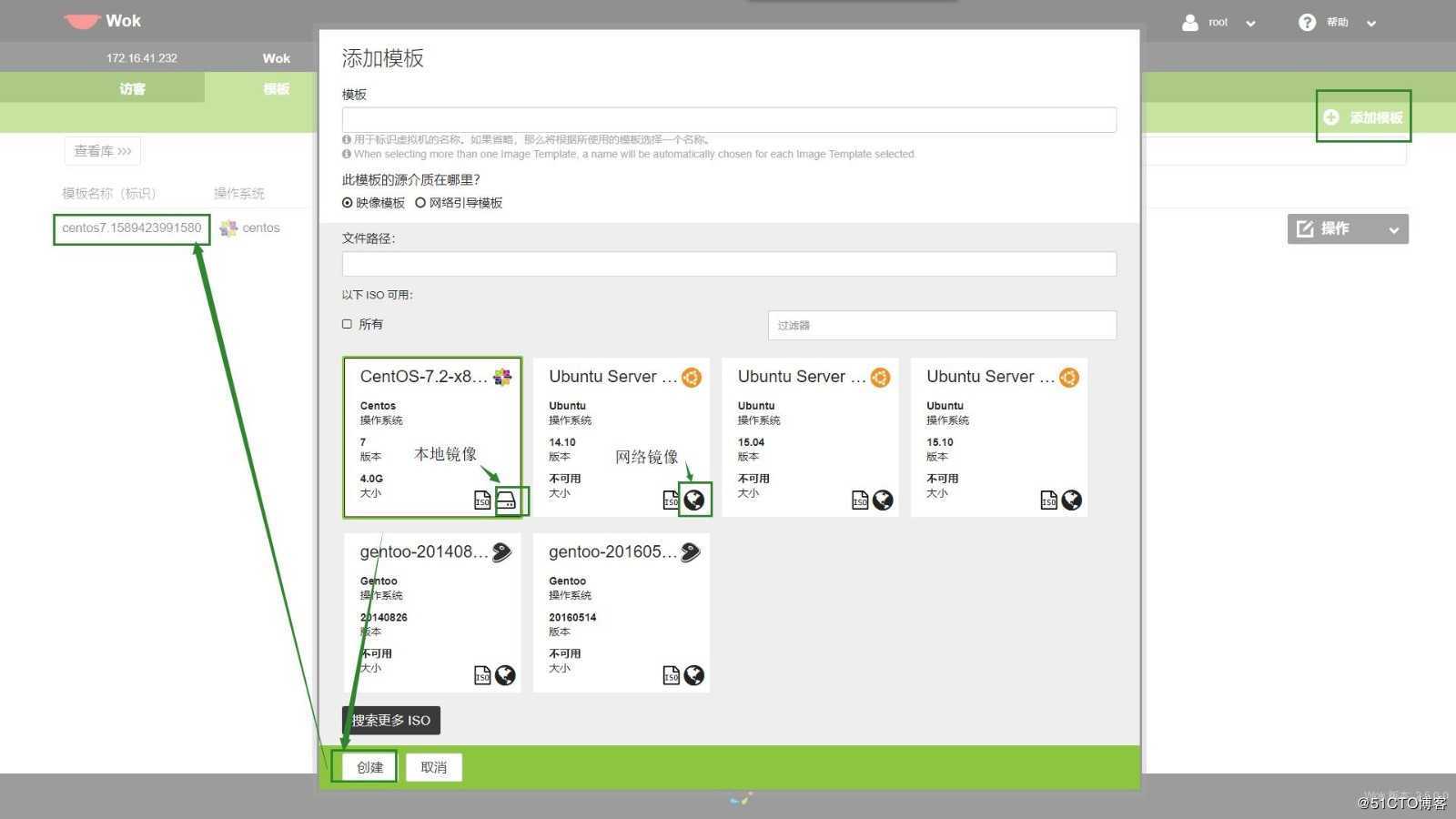This screenshot has height=819, width=1456.
Task: Click the help question mark icon
Action: (x=1307, y=23)
